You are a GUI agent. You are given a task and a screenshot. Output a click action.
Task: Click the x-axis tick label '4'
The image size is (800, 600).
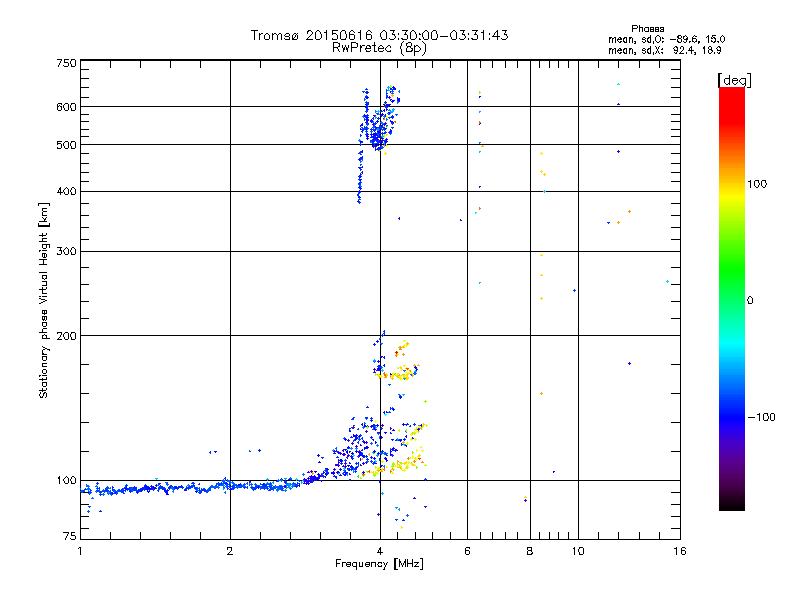tap(380, 551)
